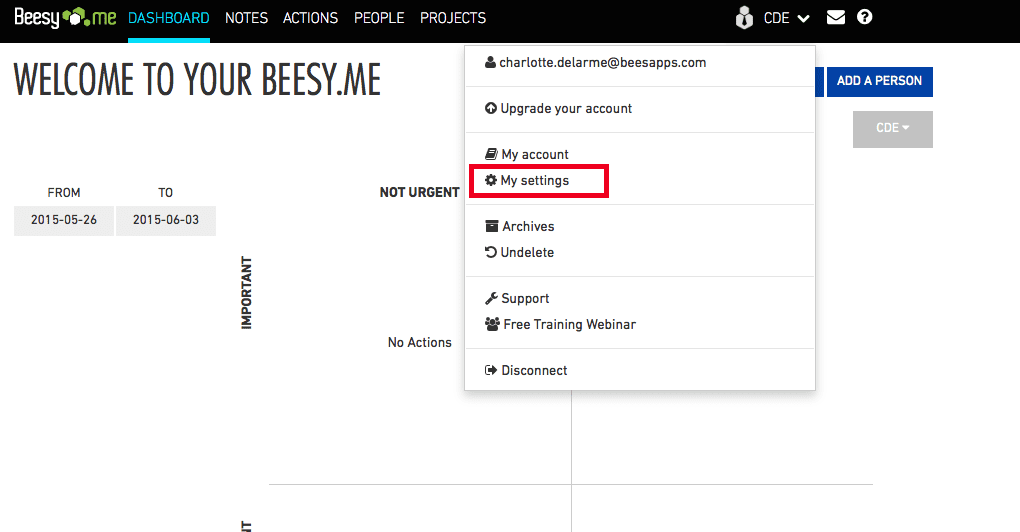Go to the Actions tab
This screenshot has width=1020, height=532.
click(310, 18)
